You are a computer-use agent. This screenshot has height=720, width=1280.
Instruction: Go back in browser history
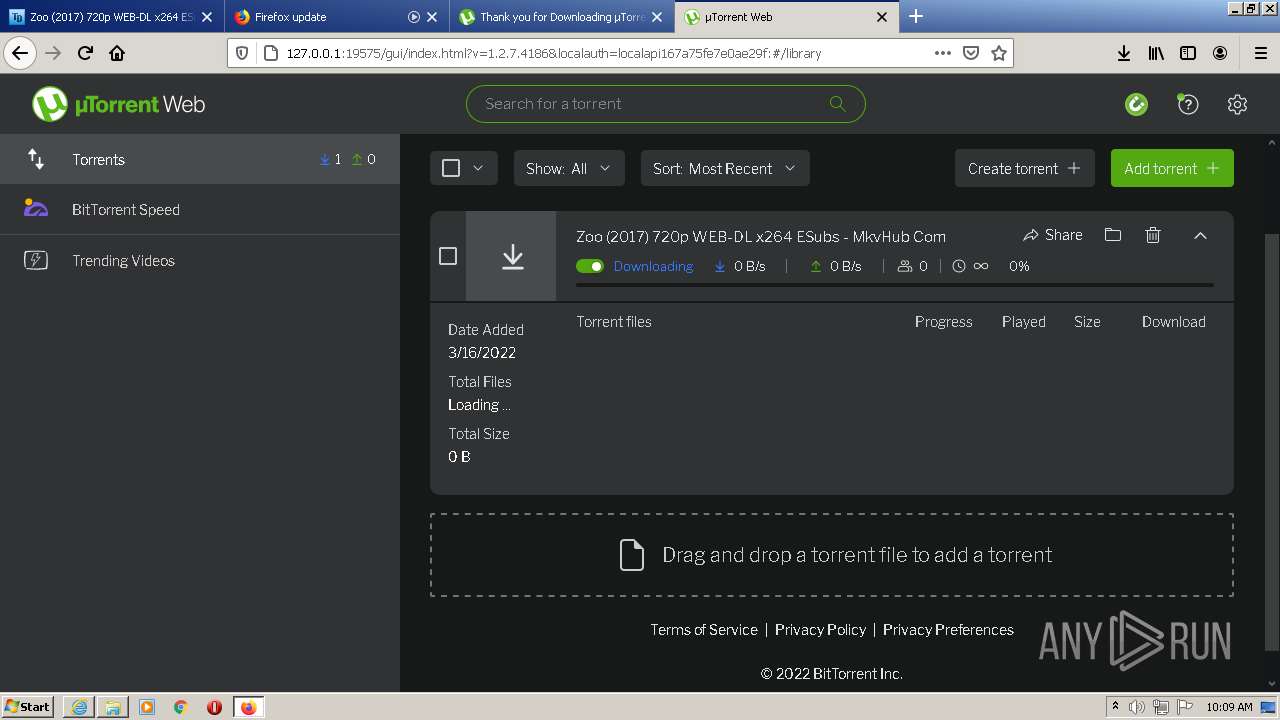[20, 53]
